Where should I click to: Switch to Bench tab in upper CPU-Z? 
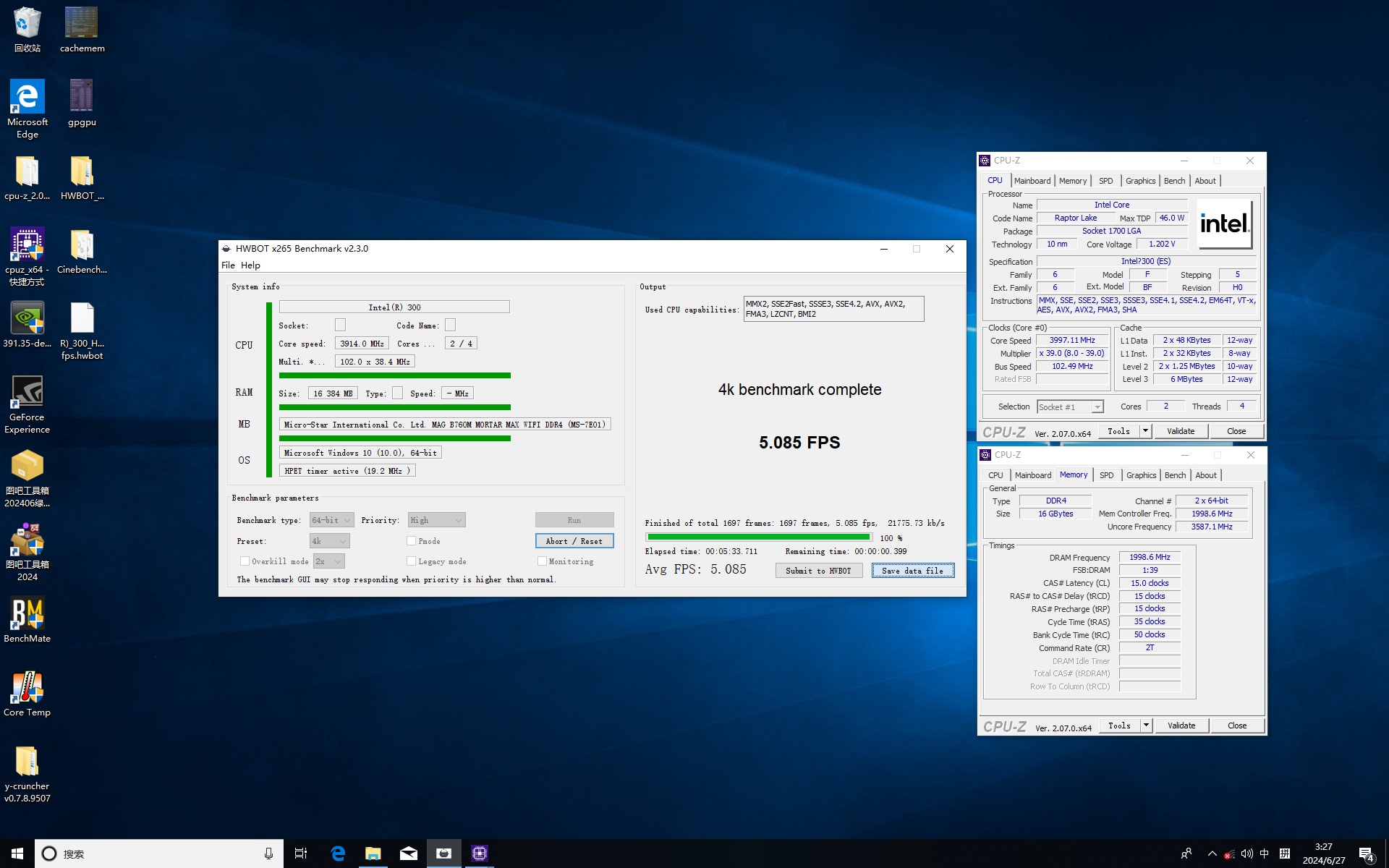(1174, 181)
